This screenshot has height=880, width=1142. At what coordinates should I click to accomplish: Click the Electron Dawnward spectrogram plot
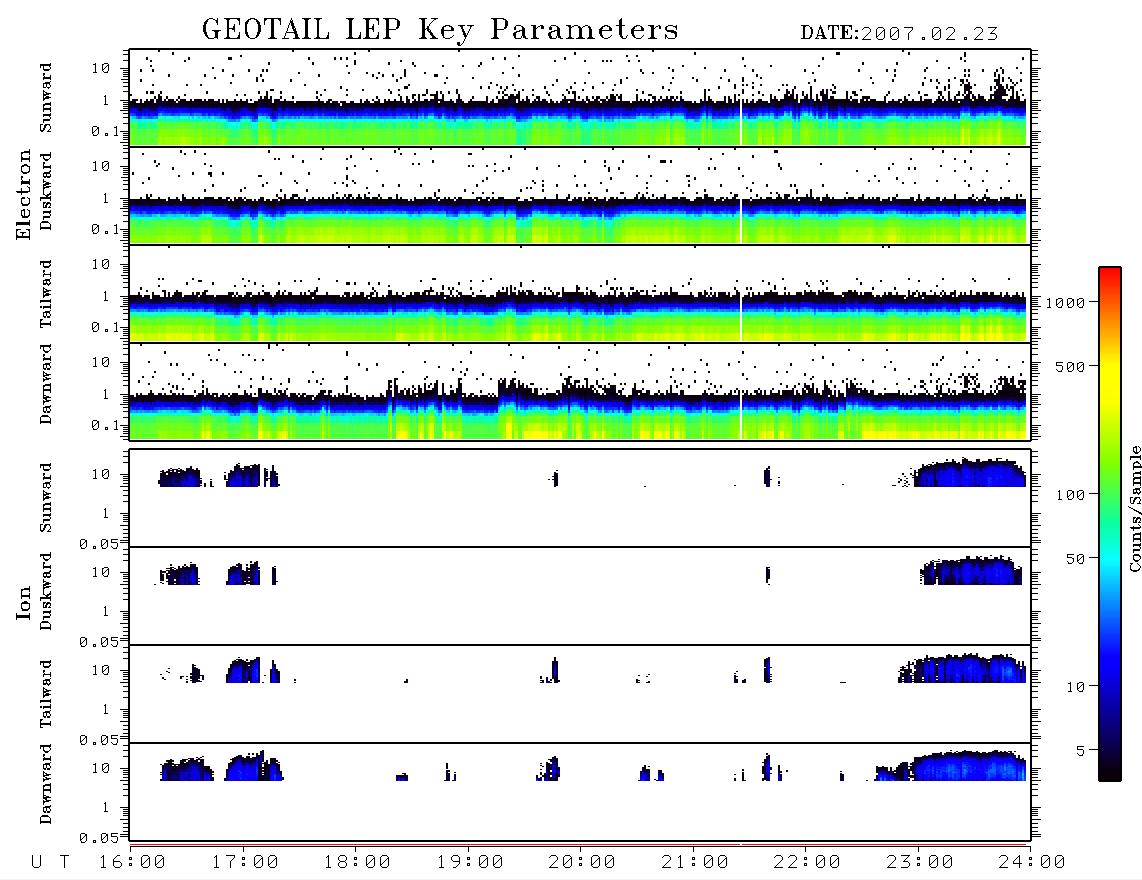pos(580,391)
